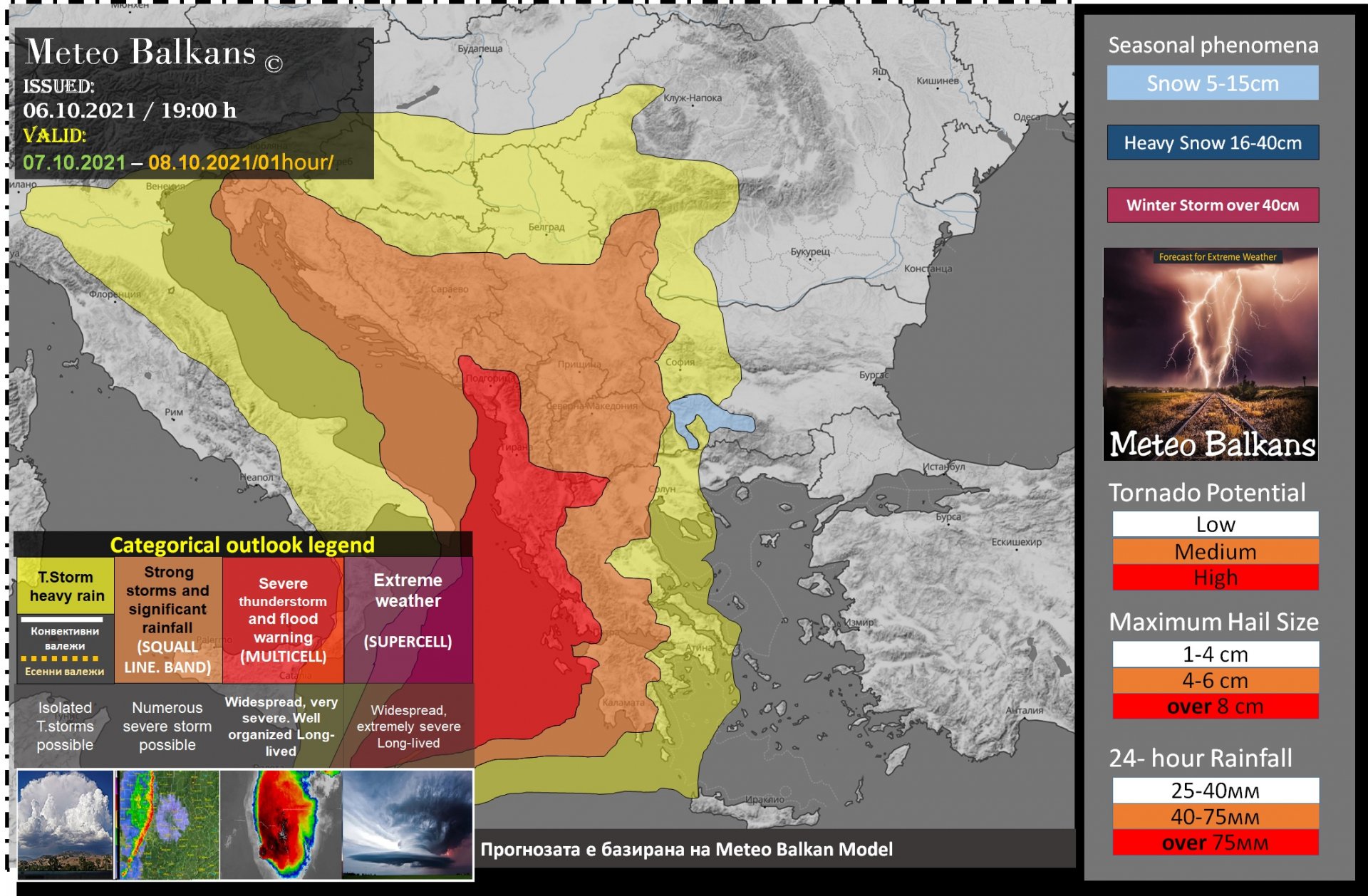Click the 1-4 cm hail size box
Viewport: 1368px width, 896px height.
coord(1215,654)
